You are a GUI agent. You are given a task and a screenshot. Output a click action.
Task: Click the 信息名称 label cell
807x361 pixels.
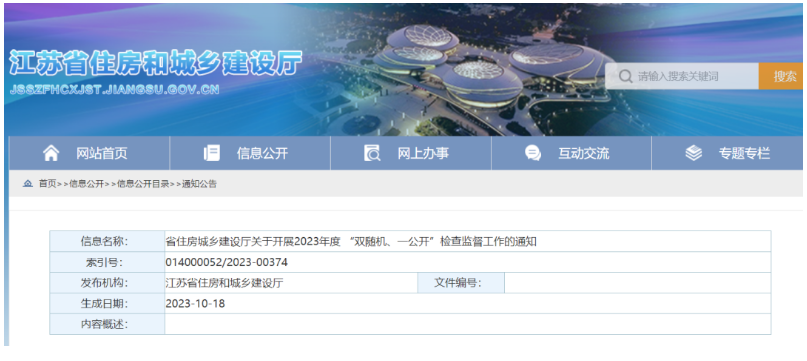pos(107,242)
